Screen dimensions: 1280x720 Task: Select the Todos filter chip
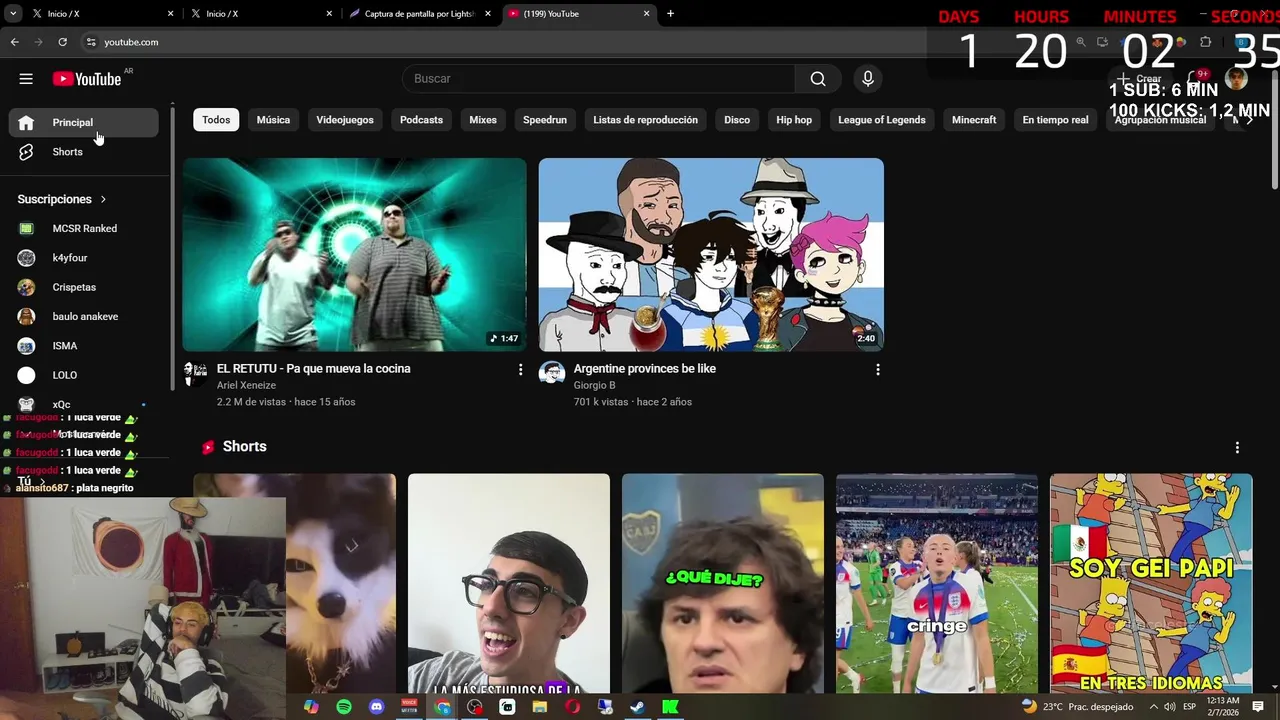(x=216, y=120)
